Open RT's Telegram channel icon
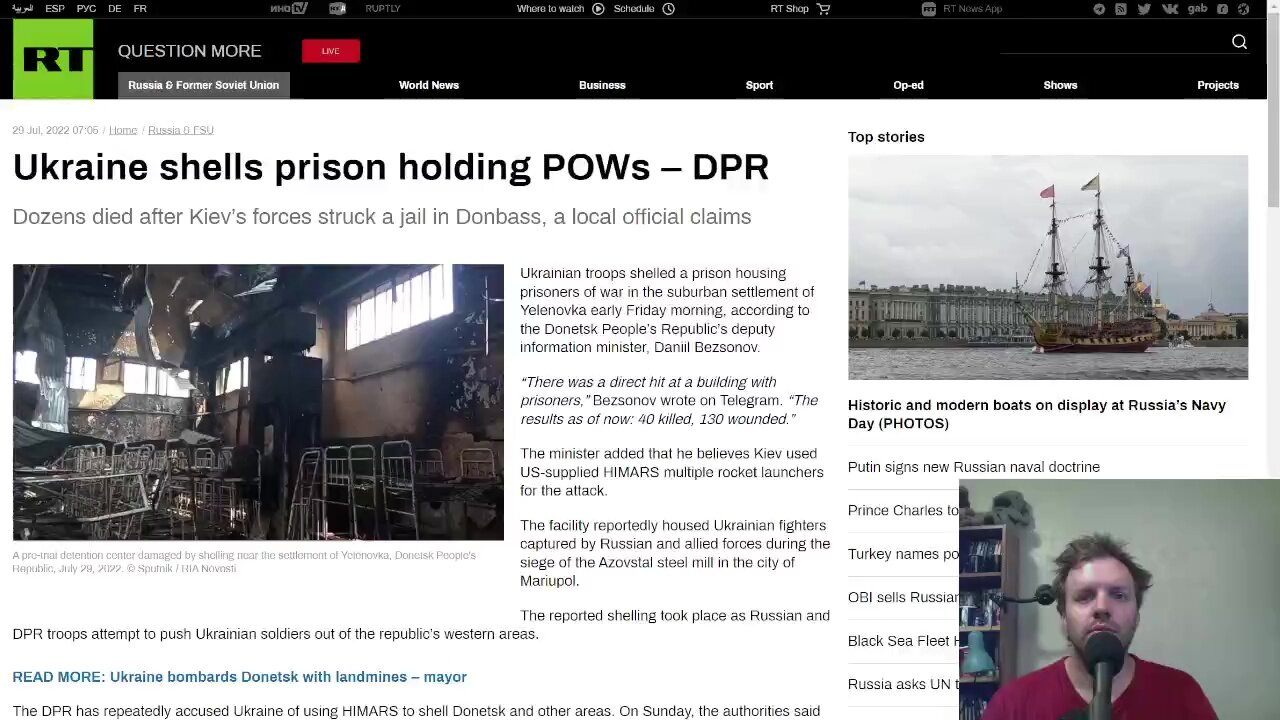The height and width of the screenshot is (720, 1280). (1099, 9)
